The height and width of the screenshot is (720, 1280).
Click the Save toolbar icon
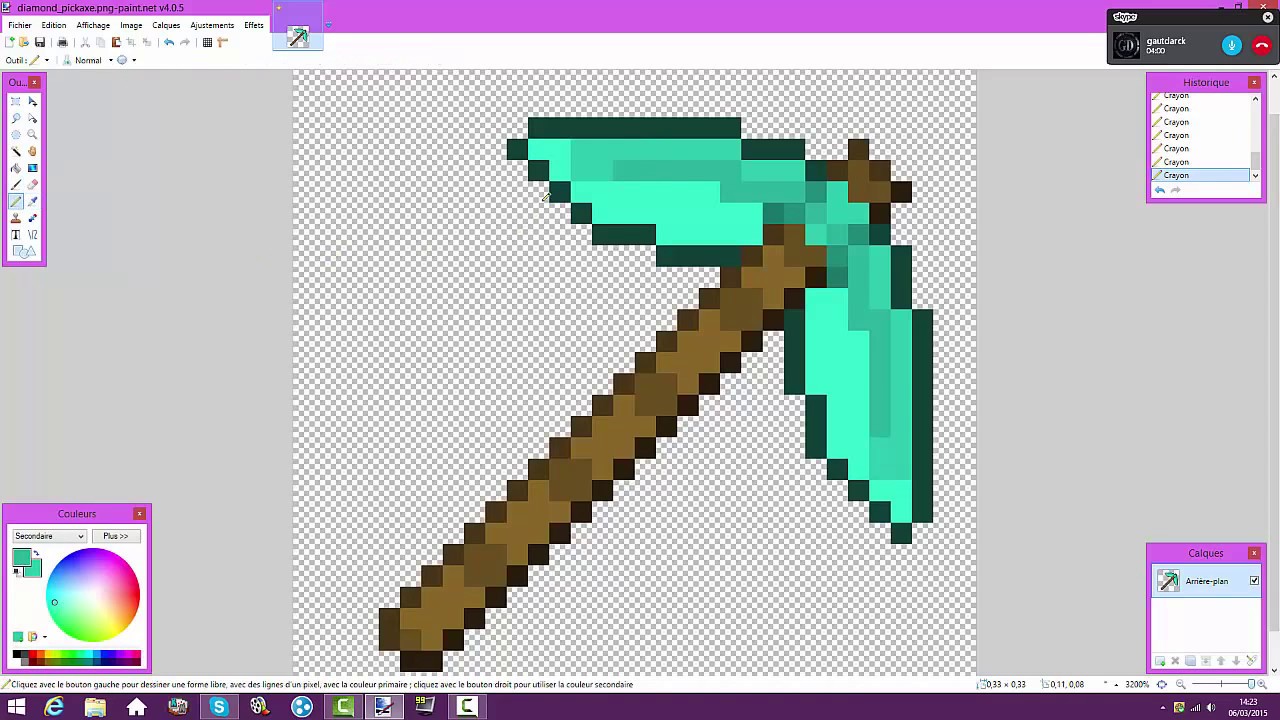coord(40,42)
